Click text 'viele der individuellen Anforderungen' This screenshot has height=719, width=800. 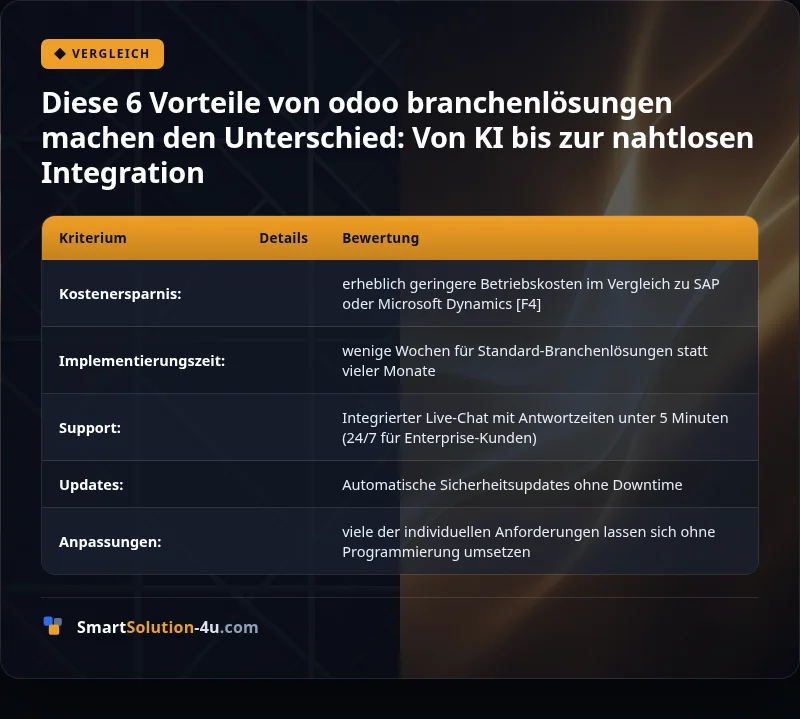[x=529, y=542]
